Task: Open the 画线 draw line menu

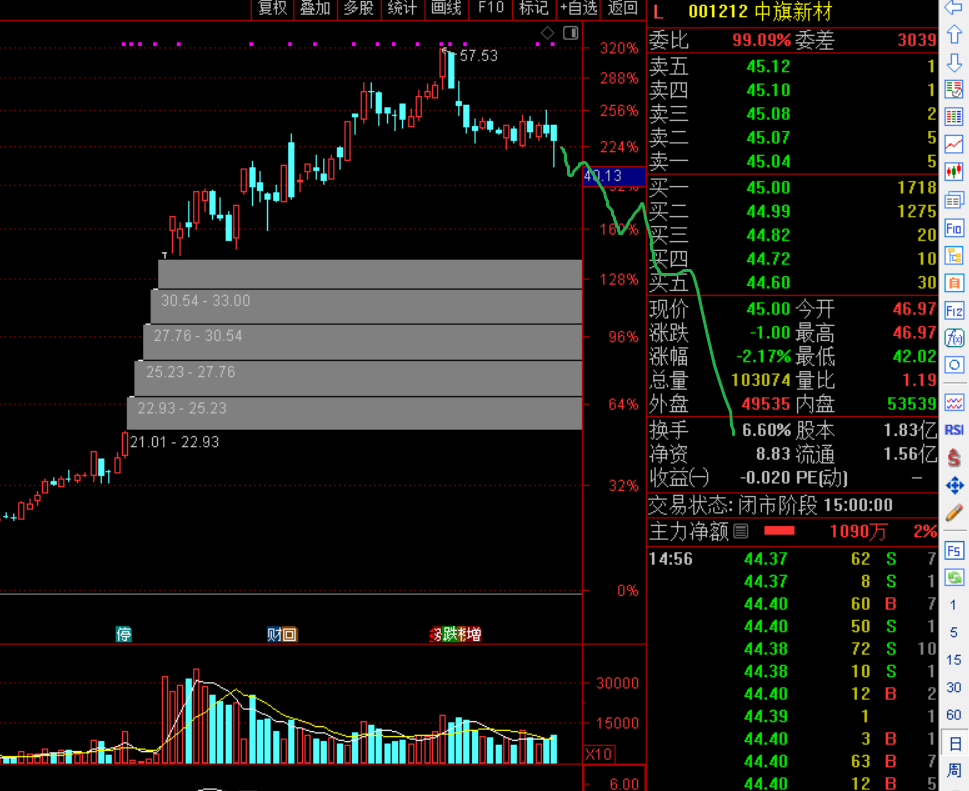Action: (x=446, y=8)
